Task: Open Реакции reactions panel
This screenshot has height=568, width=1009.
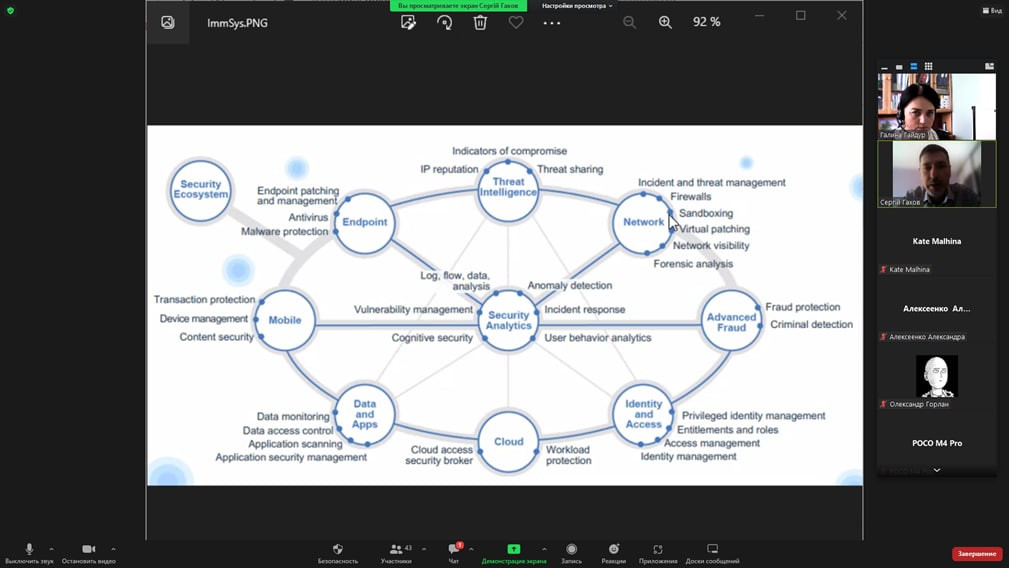Action: point(613,553)
